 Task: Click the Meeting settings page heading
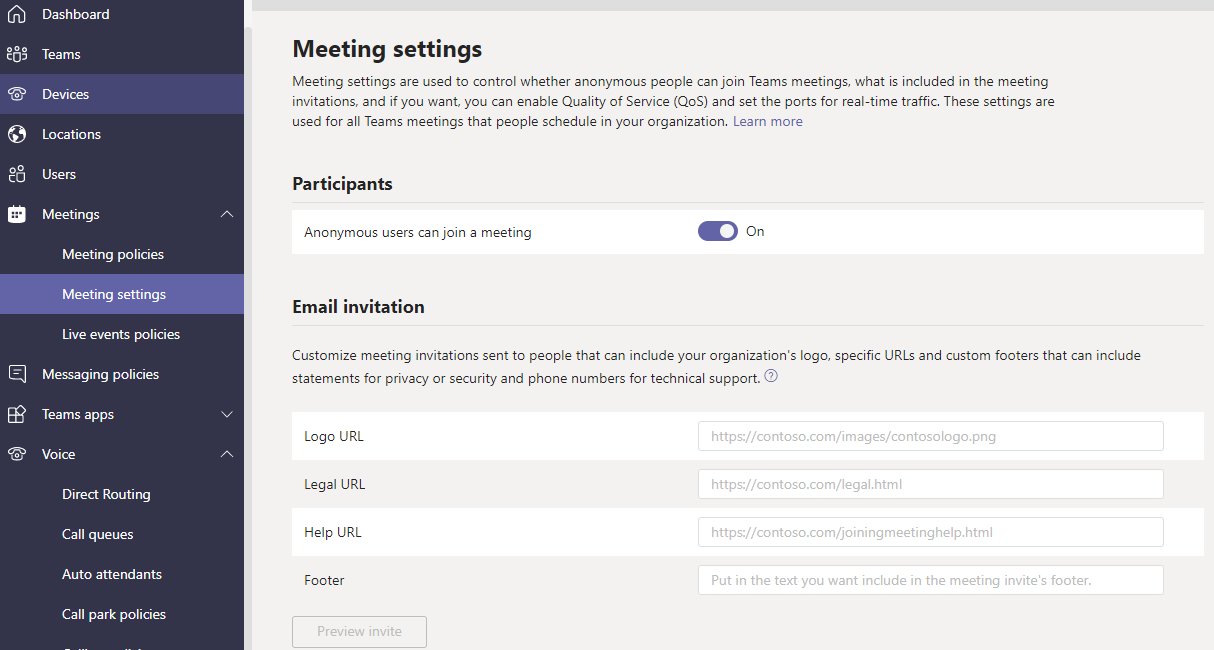387,48
